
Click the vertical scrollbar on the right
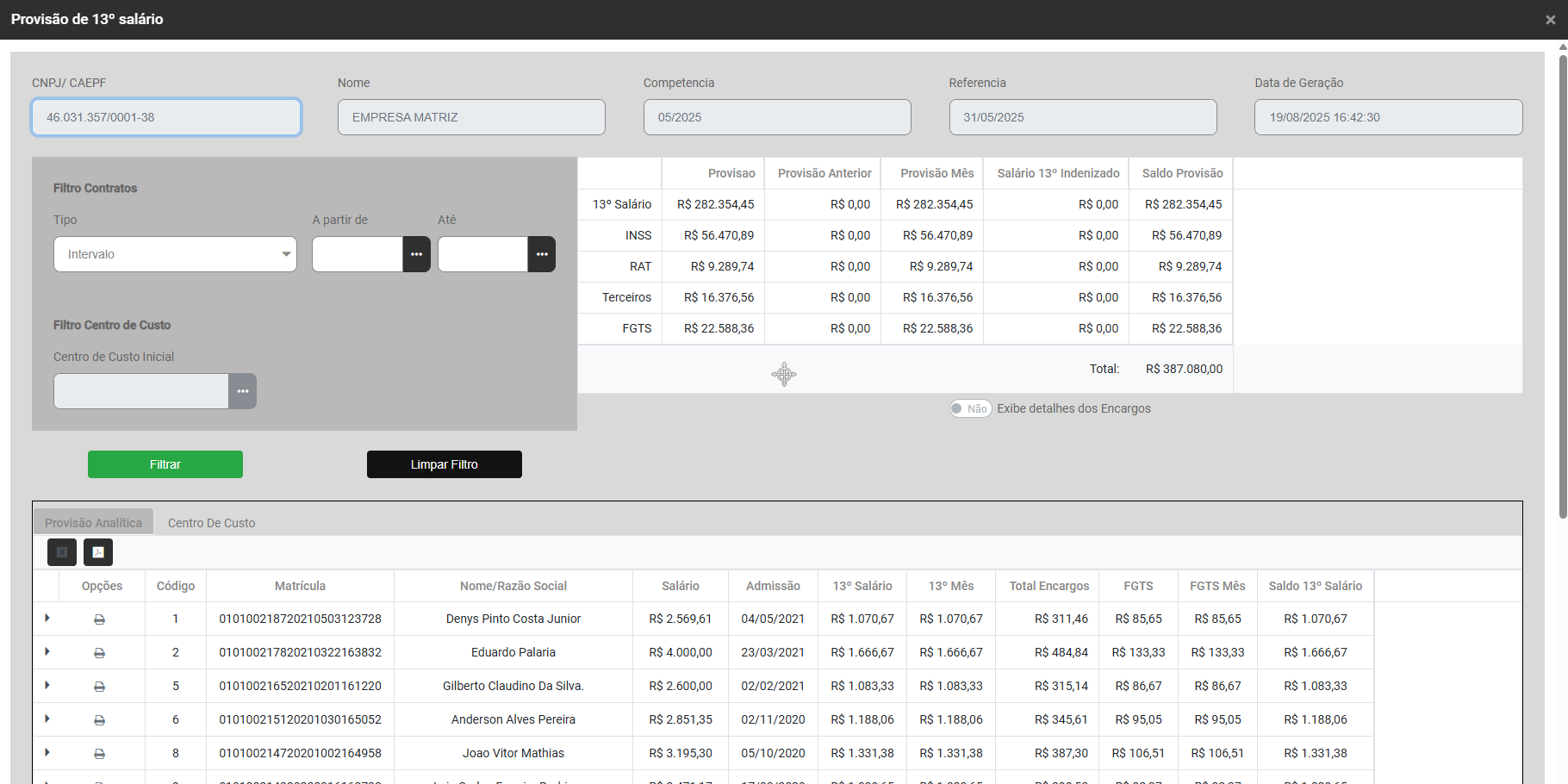1562,284
